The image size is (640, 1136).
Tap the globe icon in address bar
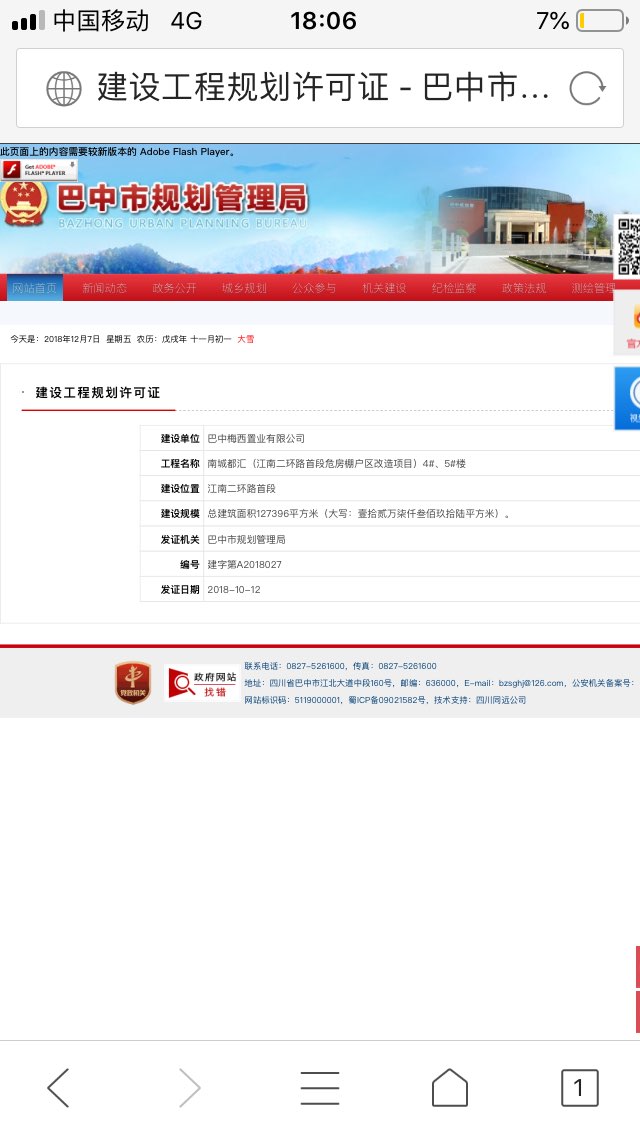point(64,89)
